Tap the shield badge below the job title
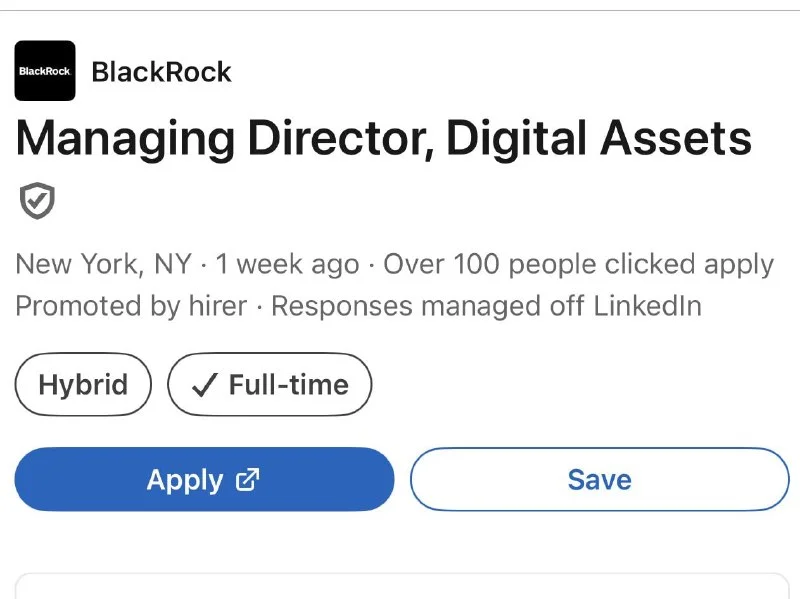Image resolution: width=800 pixels, height=599 pixels. pos(36,201)
